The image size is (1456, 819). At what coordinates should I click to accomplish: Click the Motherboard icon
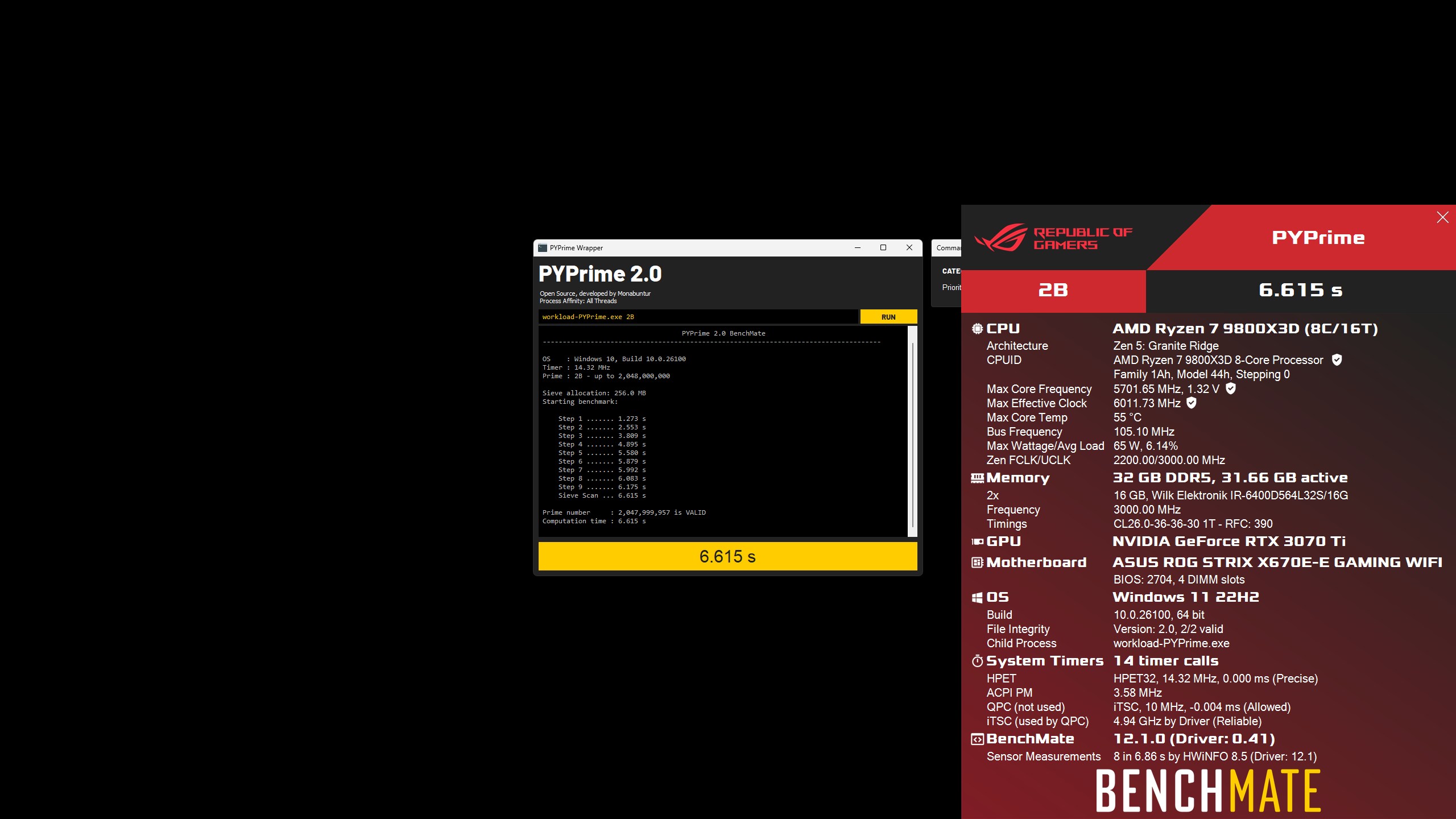click(977, 562)
